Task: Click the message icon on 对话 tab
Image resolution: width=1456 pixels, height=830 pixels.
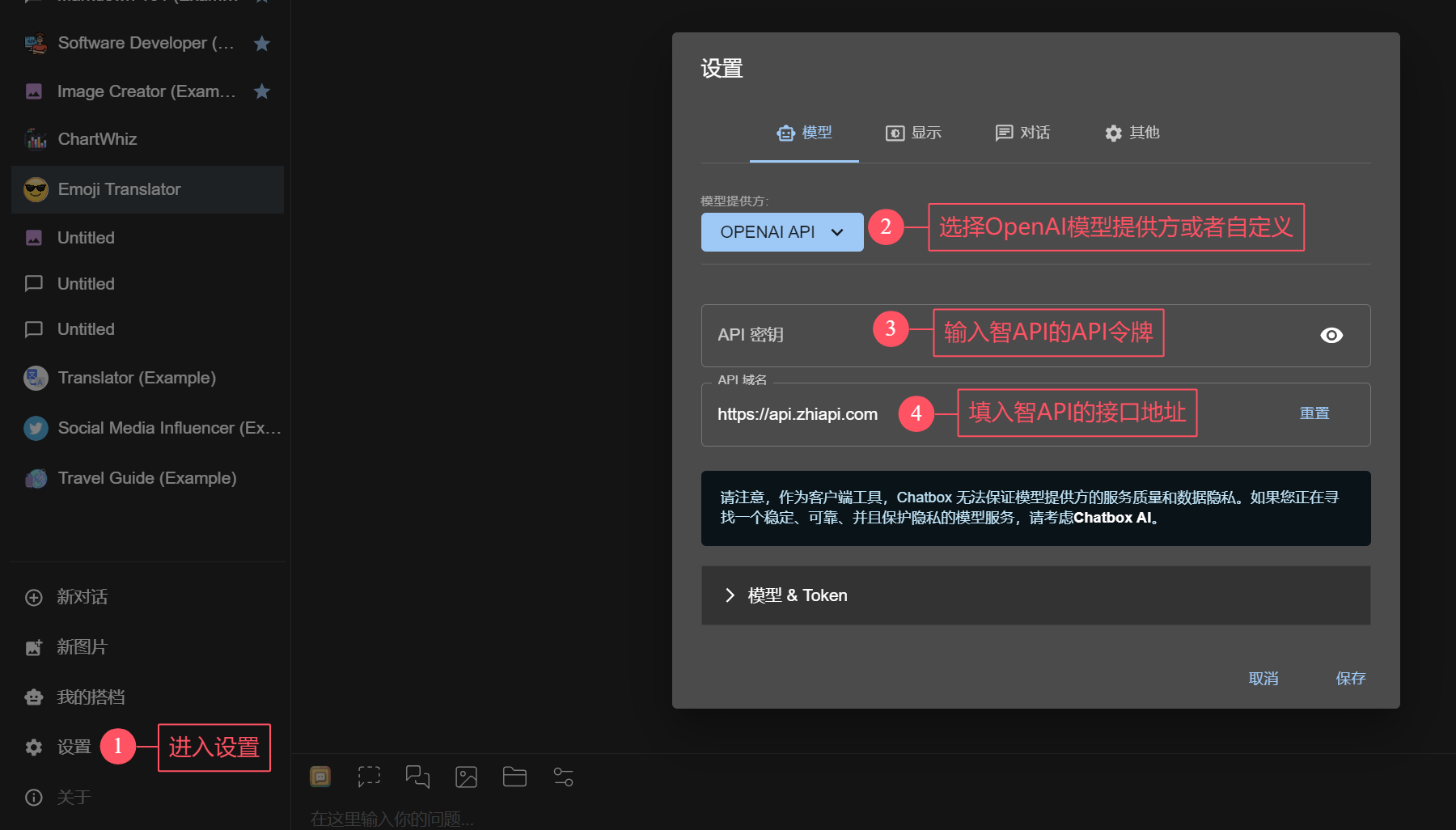Action: pyautogui.click(x=1004, y=133)
